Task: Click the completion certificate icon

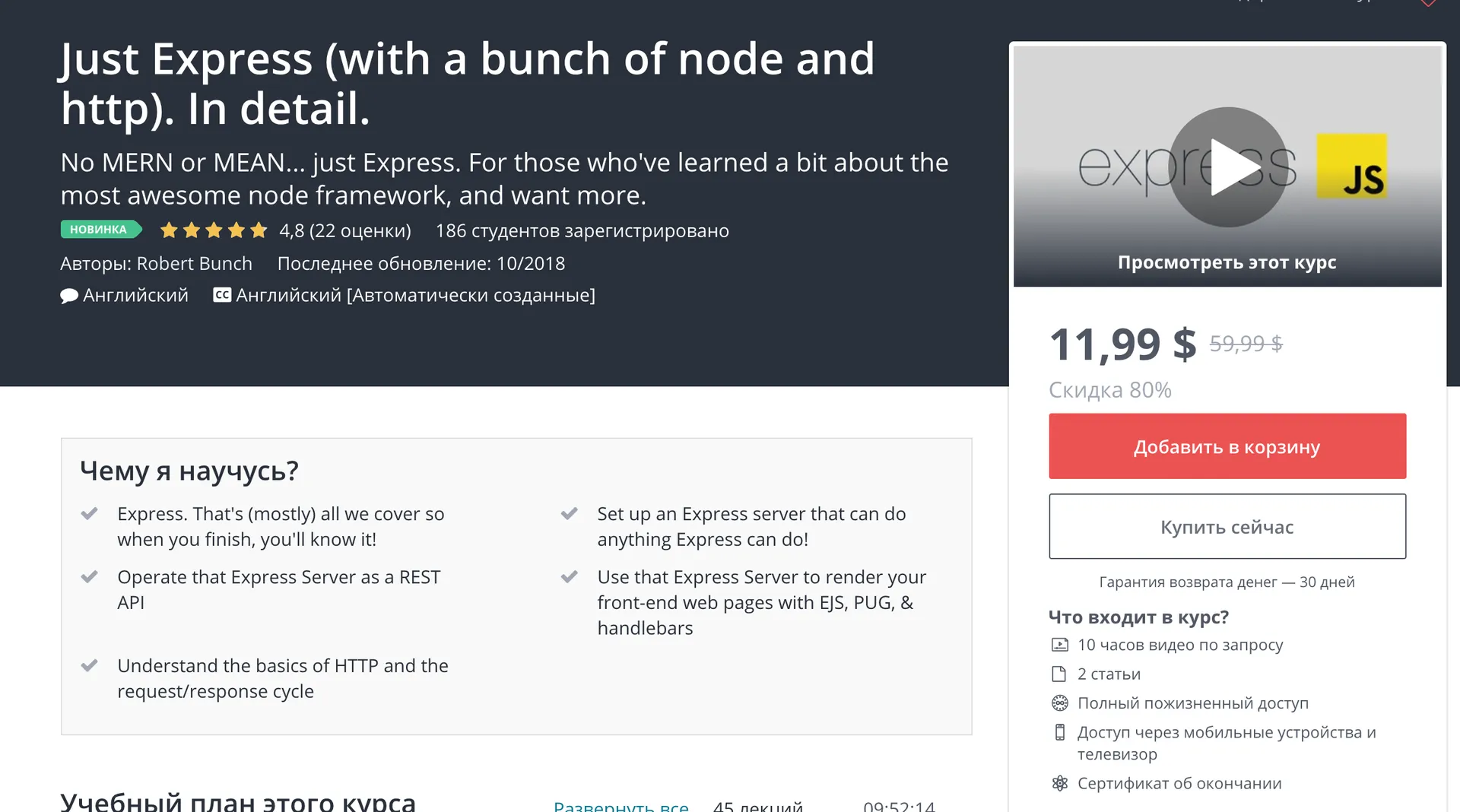Action: (x=1059, y=784)
